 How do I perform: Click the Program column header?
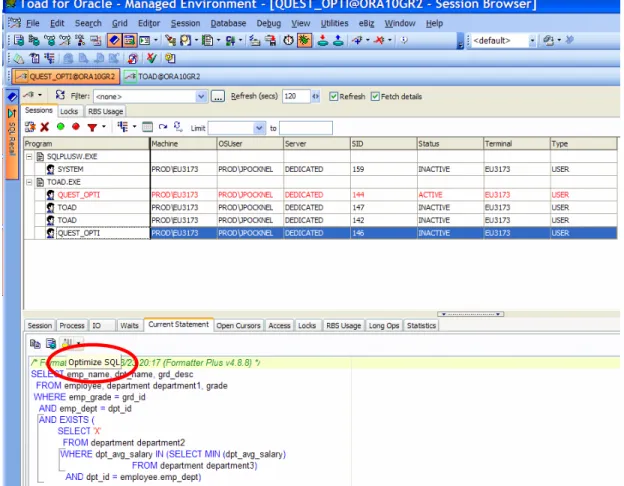[x=87, y=144]
